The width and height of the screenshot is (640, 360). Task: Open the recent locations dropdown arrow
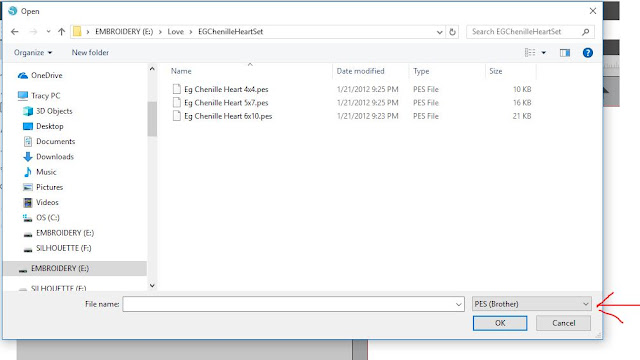coord(48,31)
